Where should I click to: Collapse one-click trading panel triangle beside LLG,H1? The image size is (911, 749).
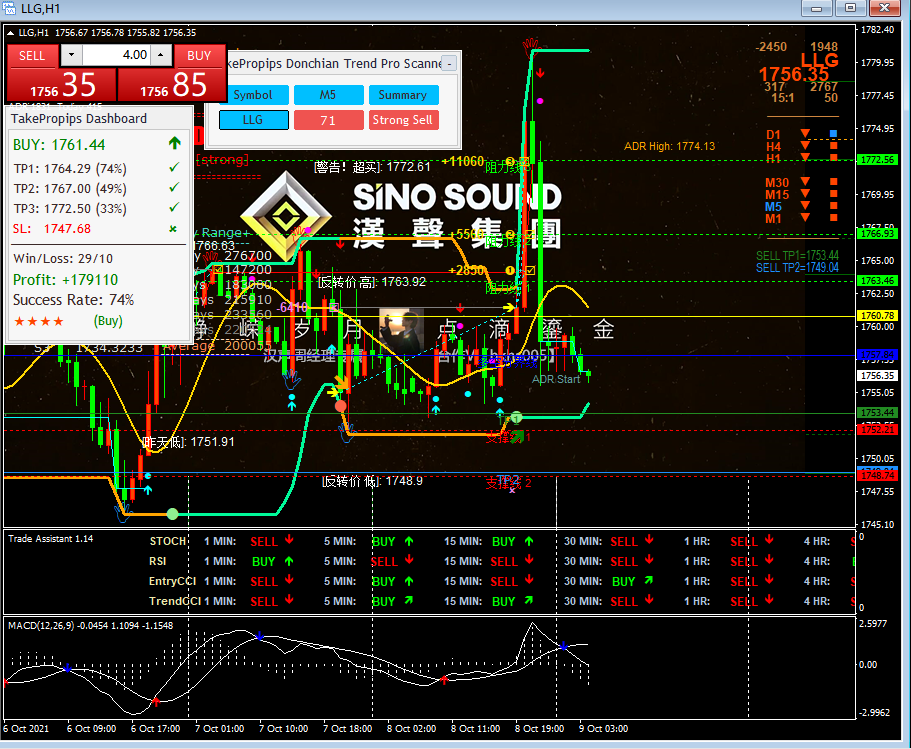click(10, 33)
